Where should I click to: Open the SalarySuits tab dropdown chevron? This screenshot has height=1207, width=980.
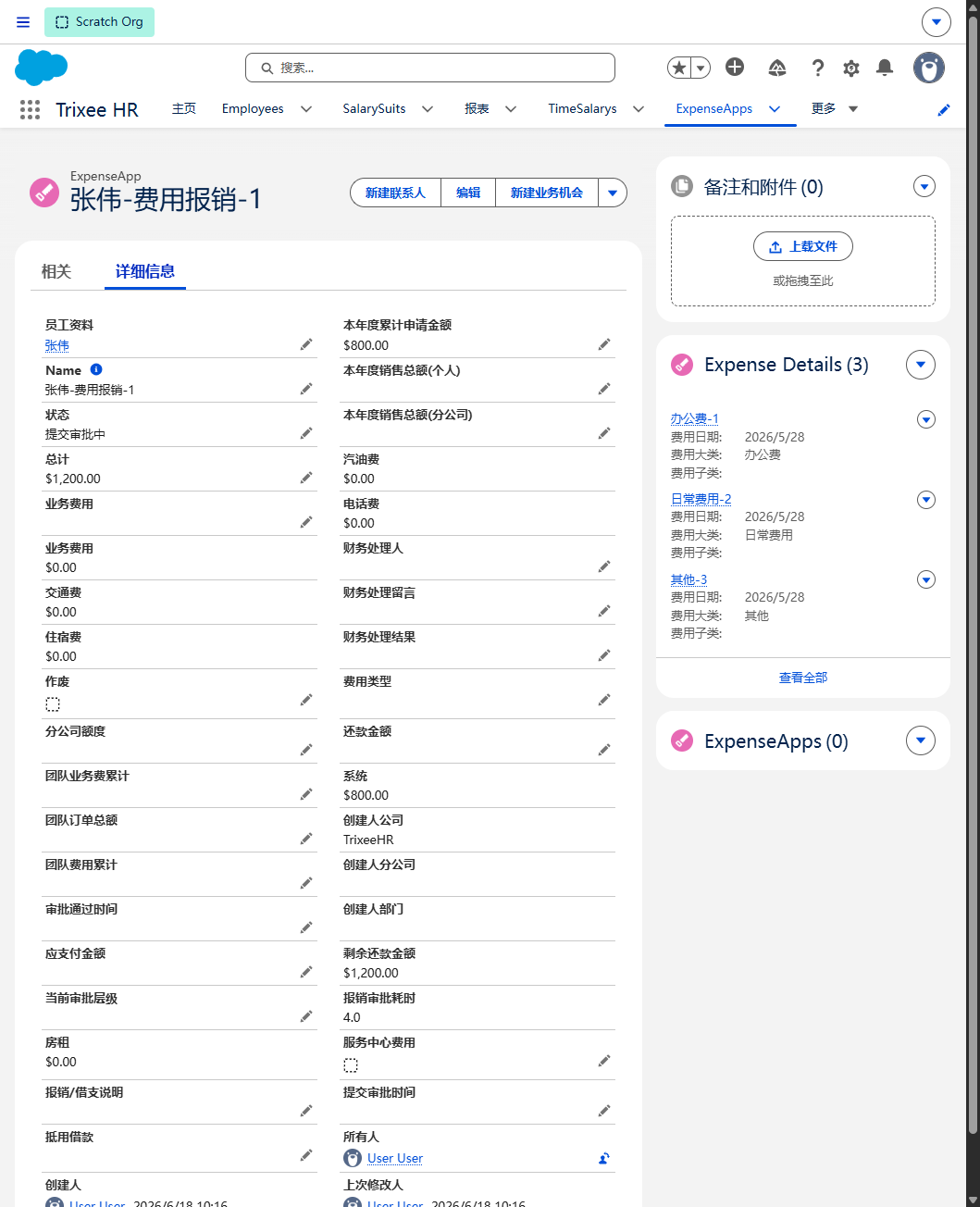428,109
